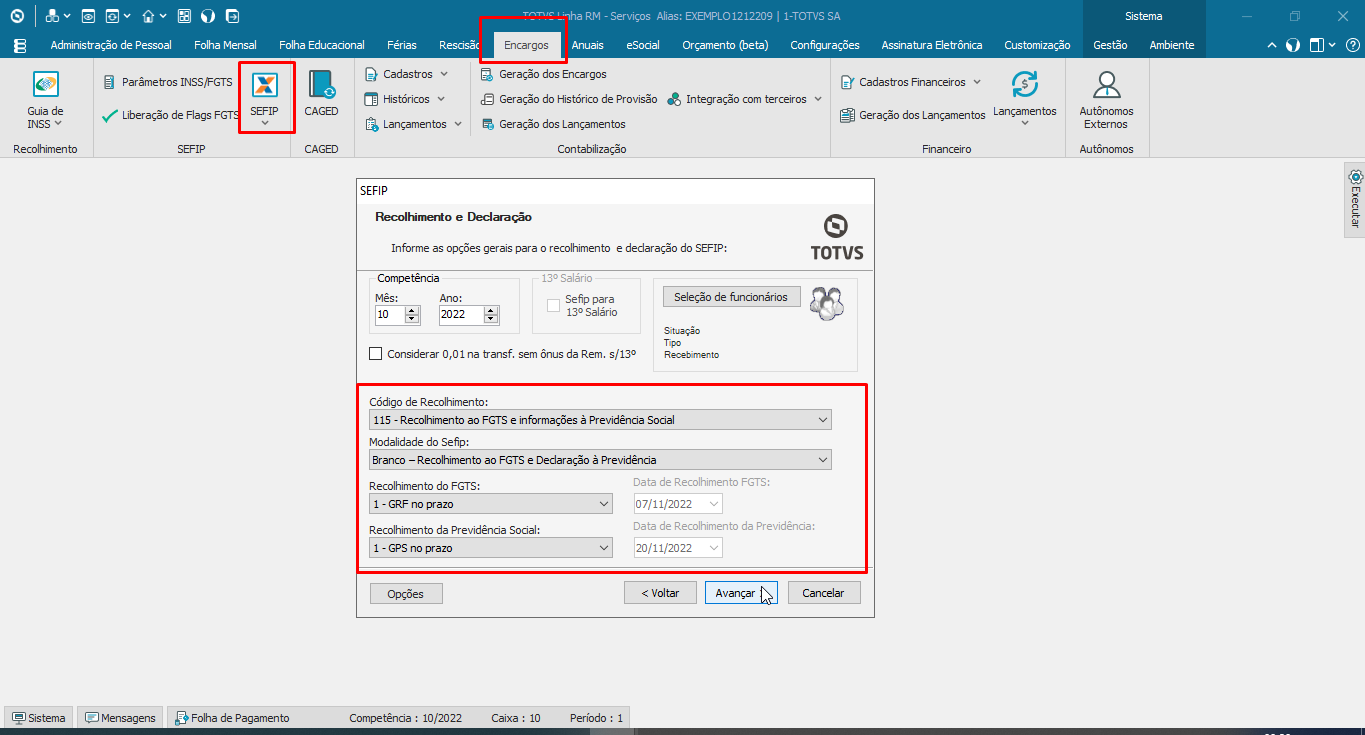Viewport: 1365px width, 735px height.
Task: Click the Sistema status bar button
Action: tap(39, 718)
